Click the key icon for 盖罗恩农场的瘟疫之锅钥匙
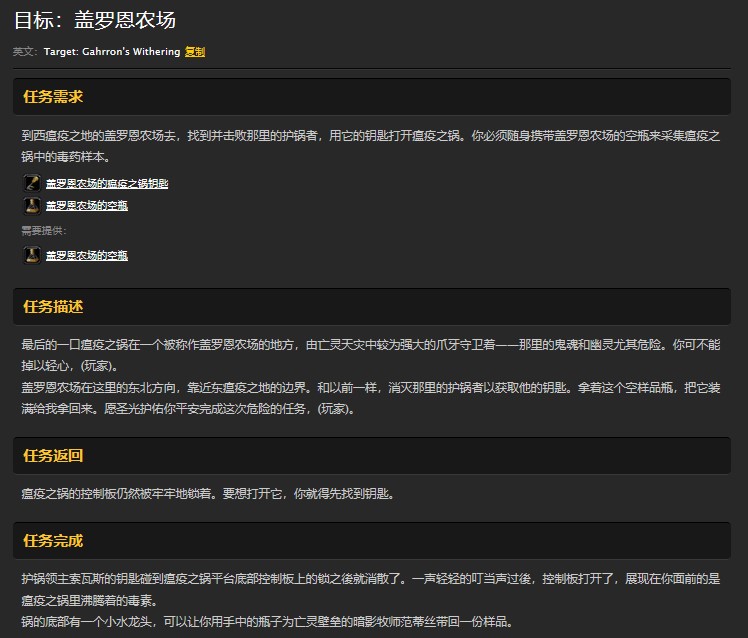748x638 pixels. click(x=32, y=183)
